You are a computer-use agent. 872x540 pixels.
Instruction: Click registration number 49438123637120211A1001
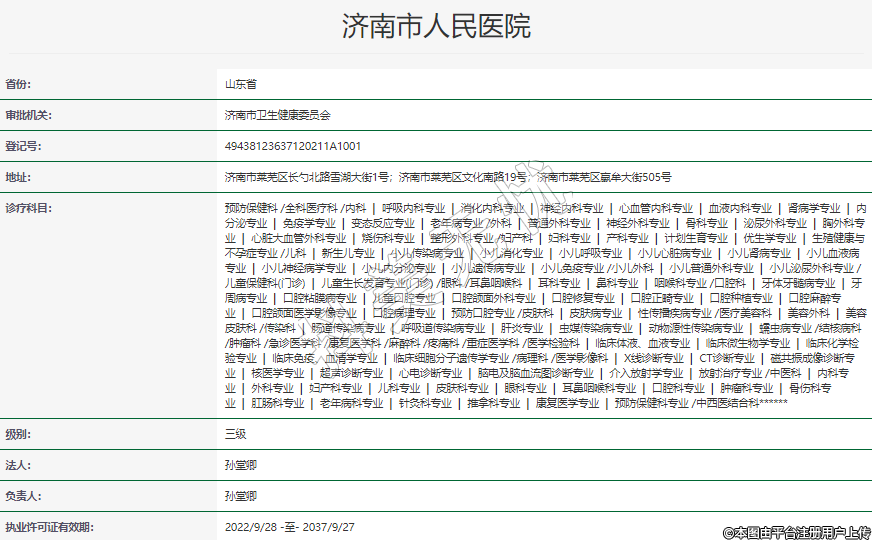(293, 146)
